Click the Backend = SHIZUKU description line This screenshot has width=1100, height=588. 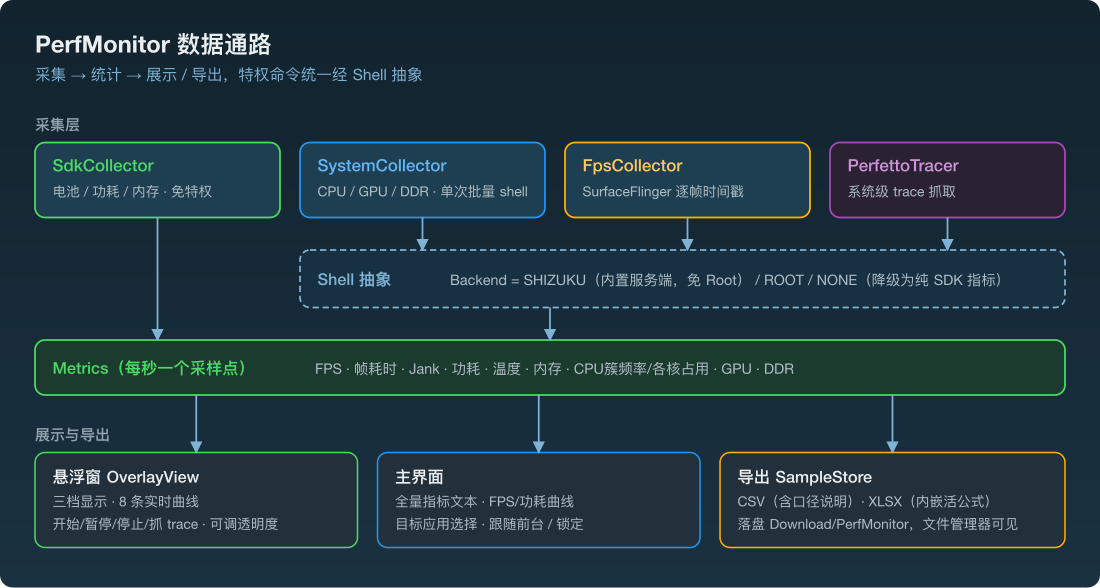point(725,280)
